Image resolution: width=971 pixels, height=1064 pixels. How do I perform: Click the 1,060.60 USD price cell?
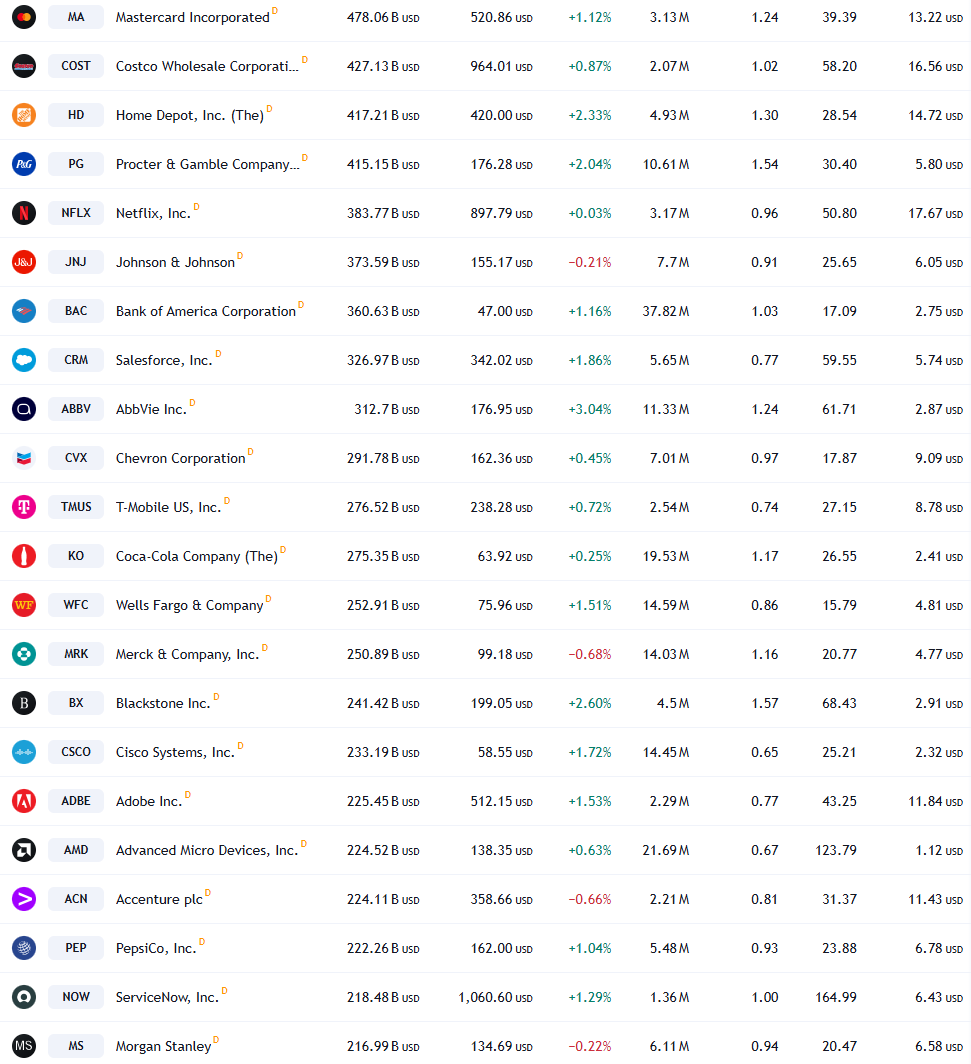pos(495,997)
